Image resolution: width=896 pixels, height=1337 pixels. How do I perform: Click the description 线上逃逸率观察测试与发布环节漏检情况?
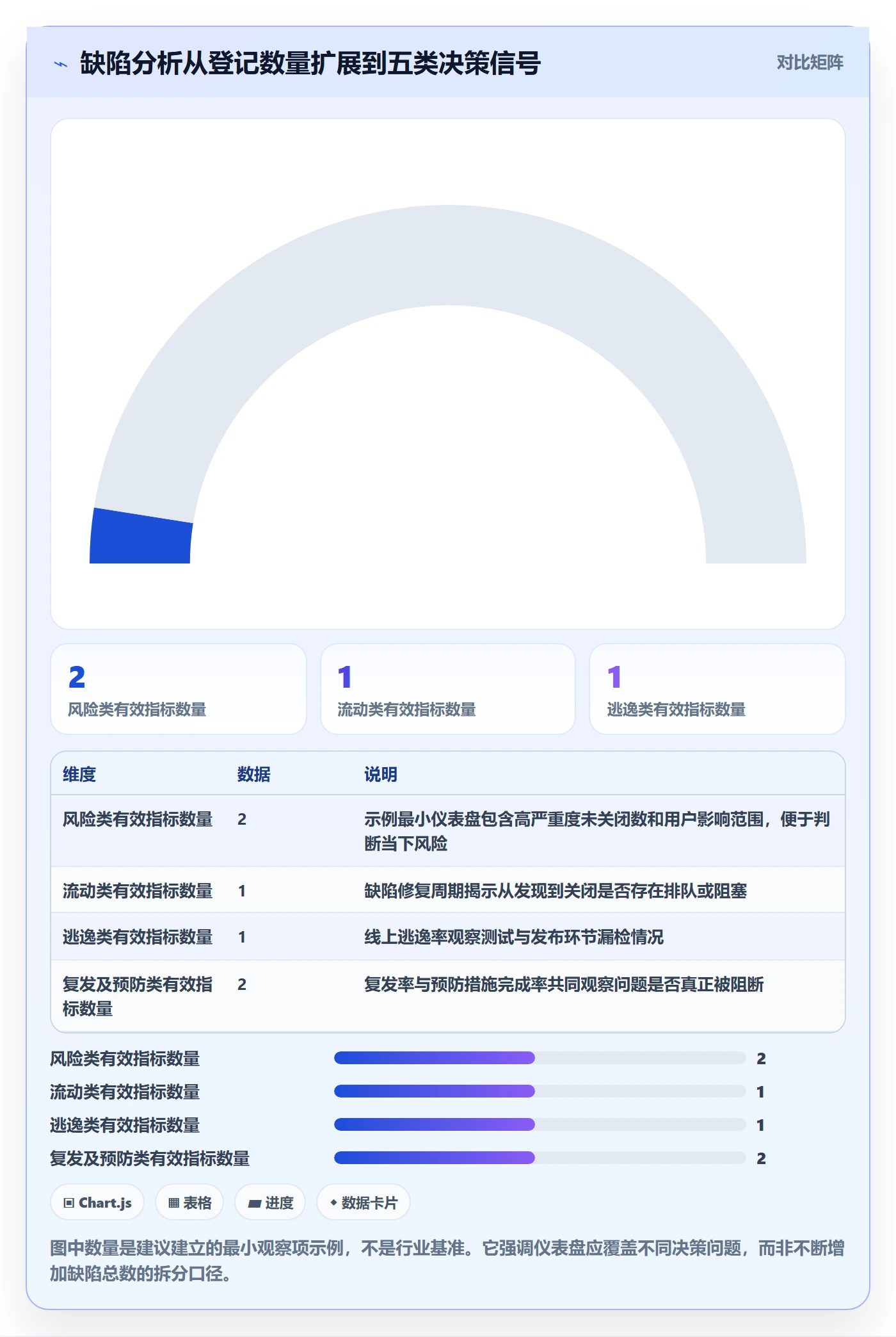(x=514, y=937)
